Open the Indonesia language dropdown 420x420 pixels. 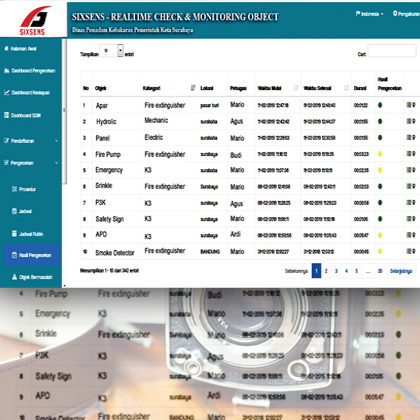(x=370, y=14)
